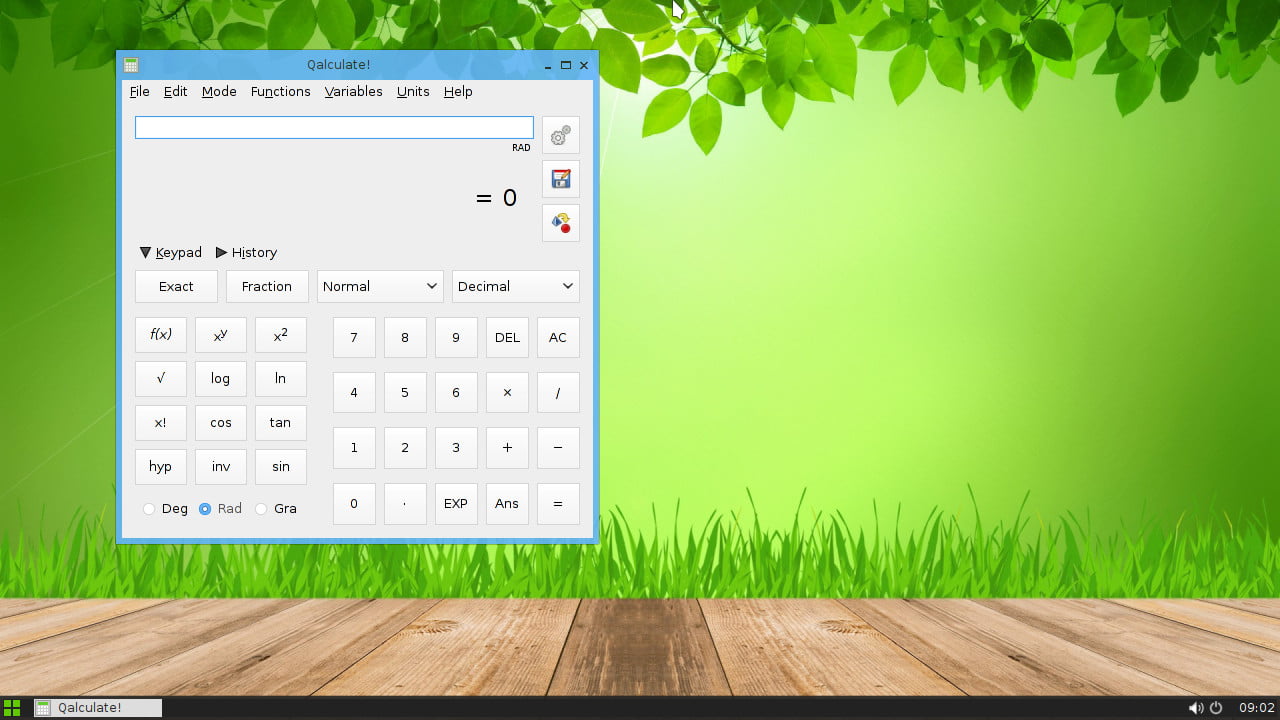The image size is (1280, 720).
Task: Click the 09:02 clock in the taskbar
Action: pyautogui.click(x=1257, y=708)
